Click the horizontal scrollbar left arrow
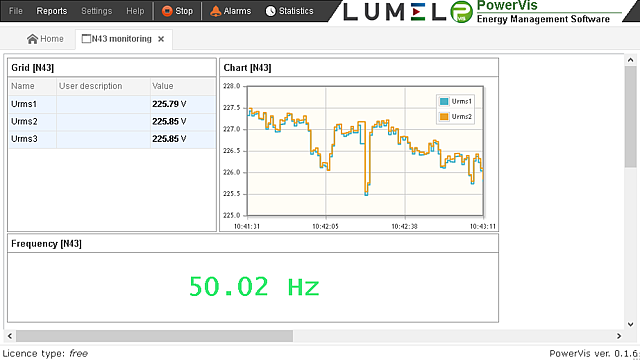Image resolution: width=640 pixels, height=360 pixels. 10,336
